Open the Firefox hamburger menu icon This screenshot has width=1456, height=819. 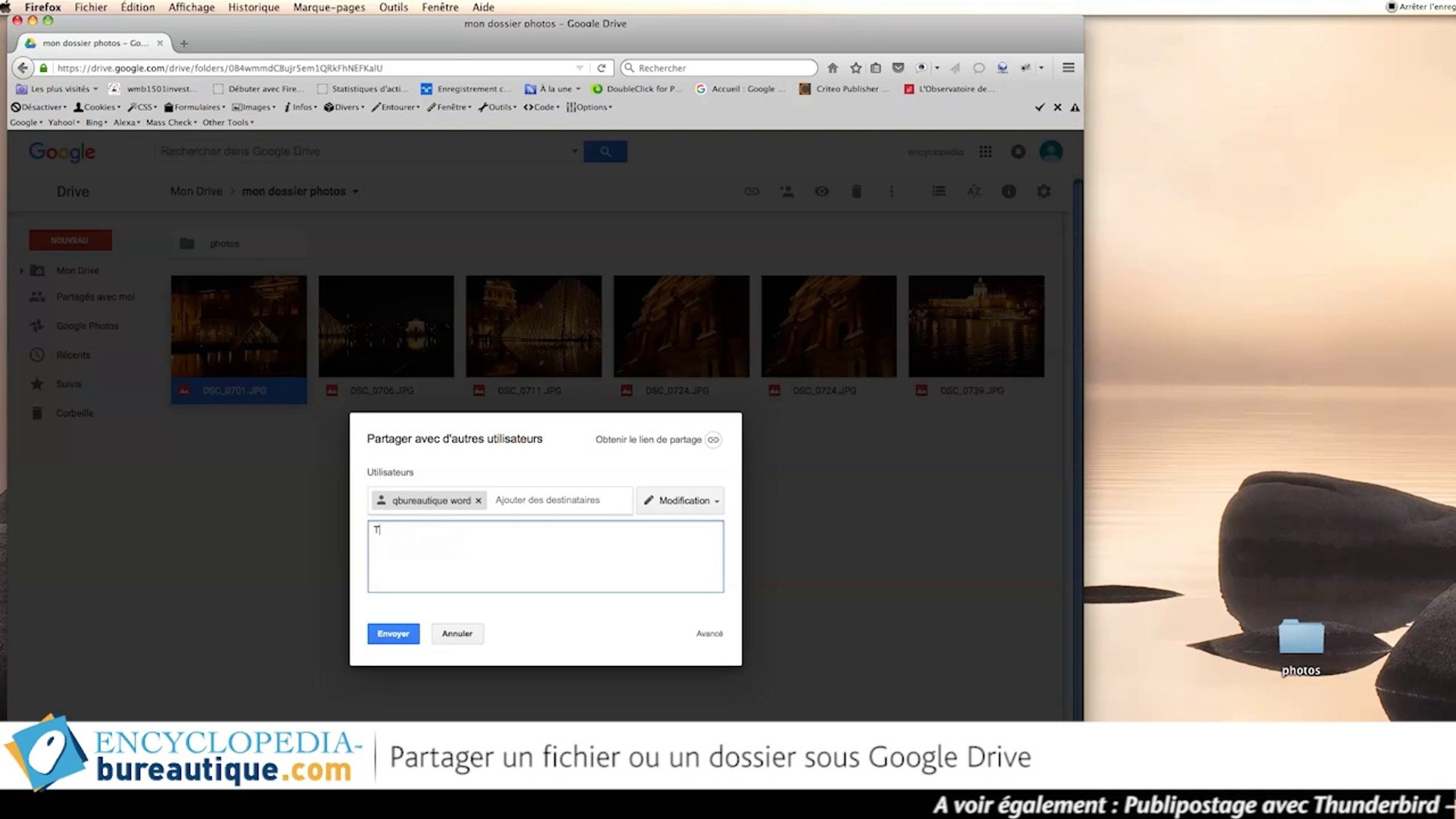tap(1068, 68)
